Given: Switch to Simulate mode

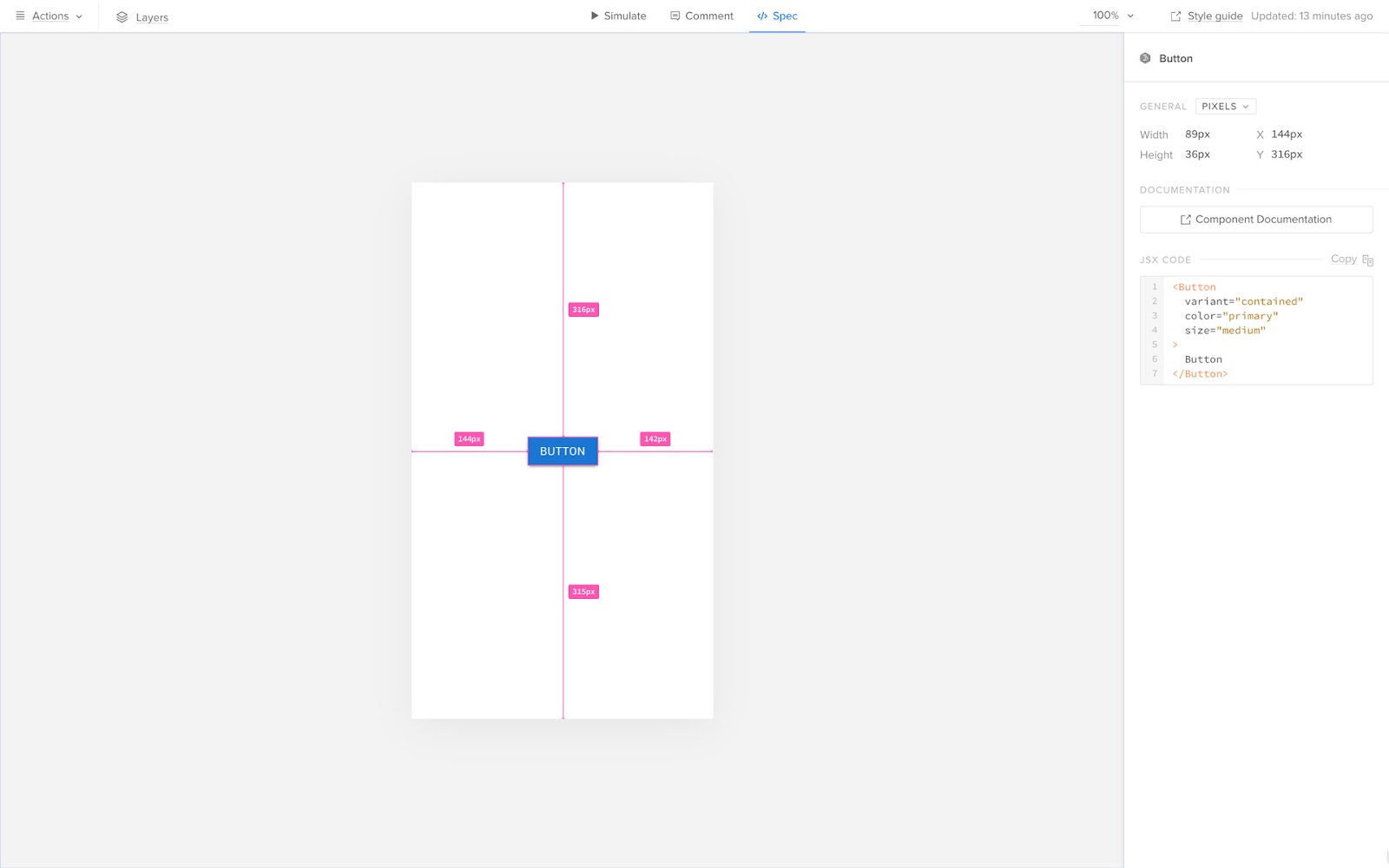Looking at the screenshot, I should 618,16.
